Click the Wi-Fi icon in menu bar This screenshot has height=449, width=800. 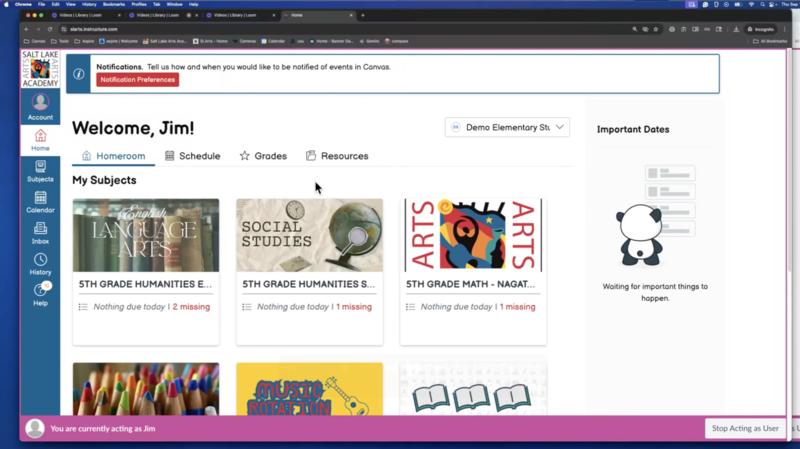coord(751,4)
